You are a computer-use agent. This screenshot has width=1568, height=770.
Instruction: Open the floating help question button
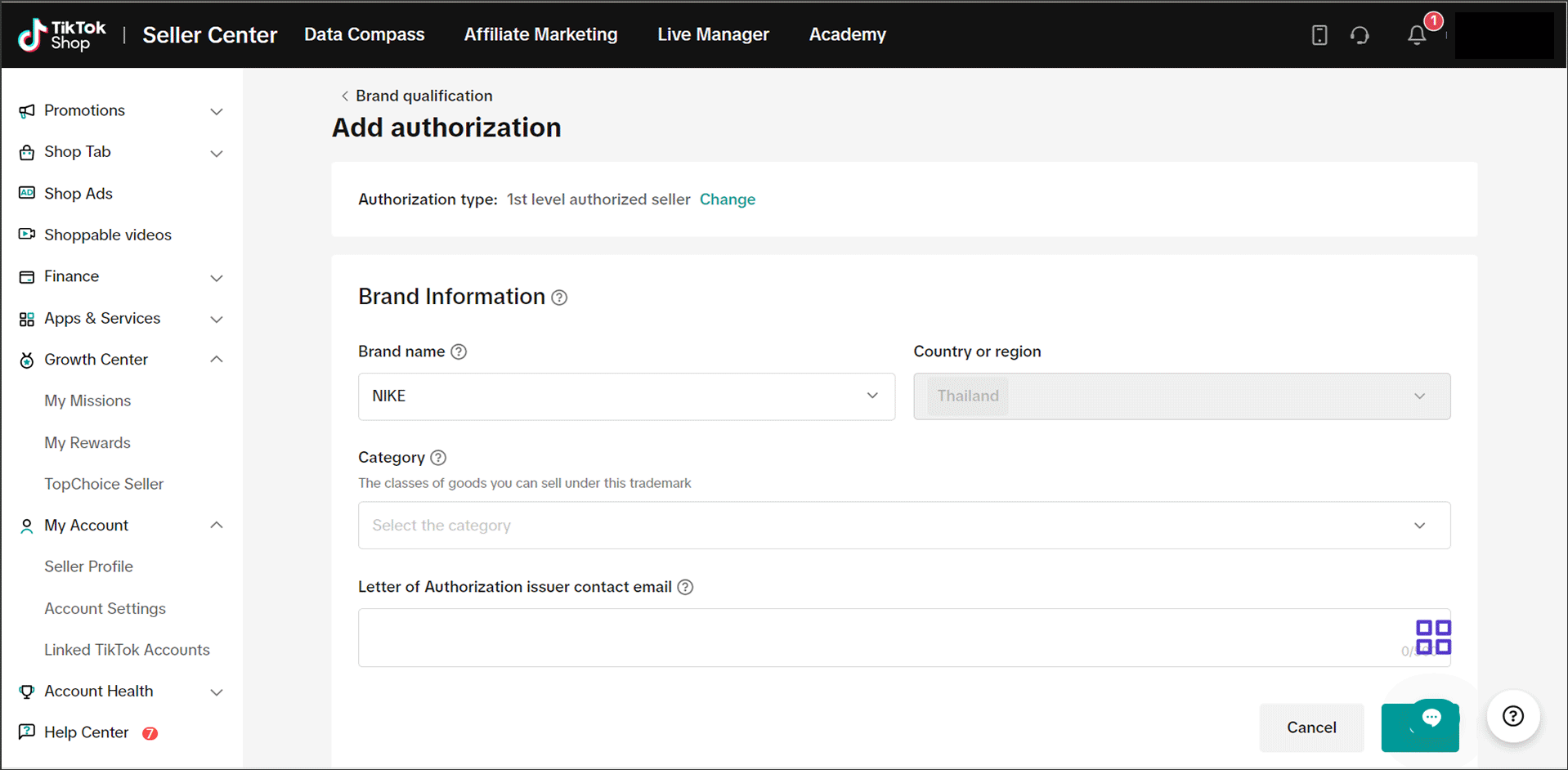(1512, 716)
